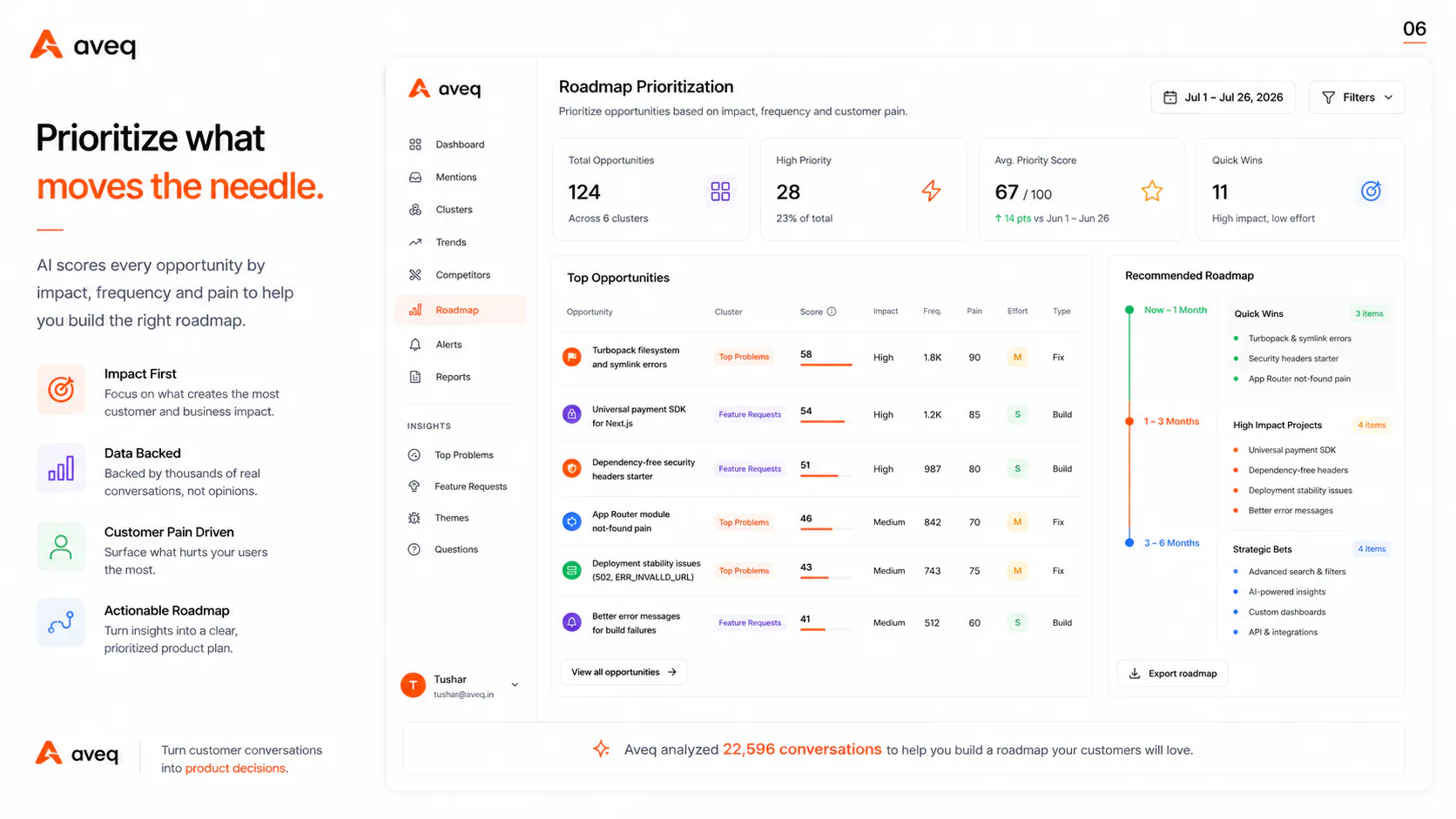Click High Priority lightning icon
1456x819 pixels.
pyautogui.click(x=932, y=191)
